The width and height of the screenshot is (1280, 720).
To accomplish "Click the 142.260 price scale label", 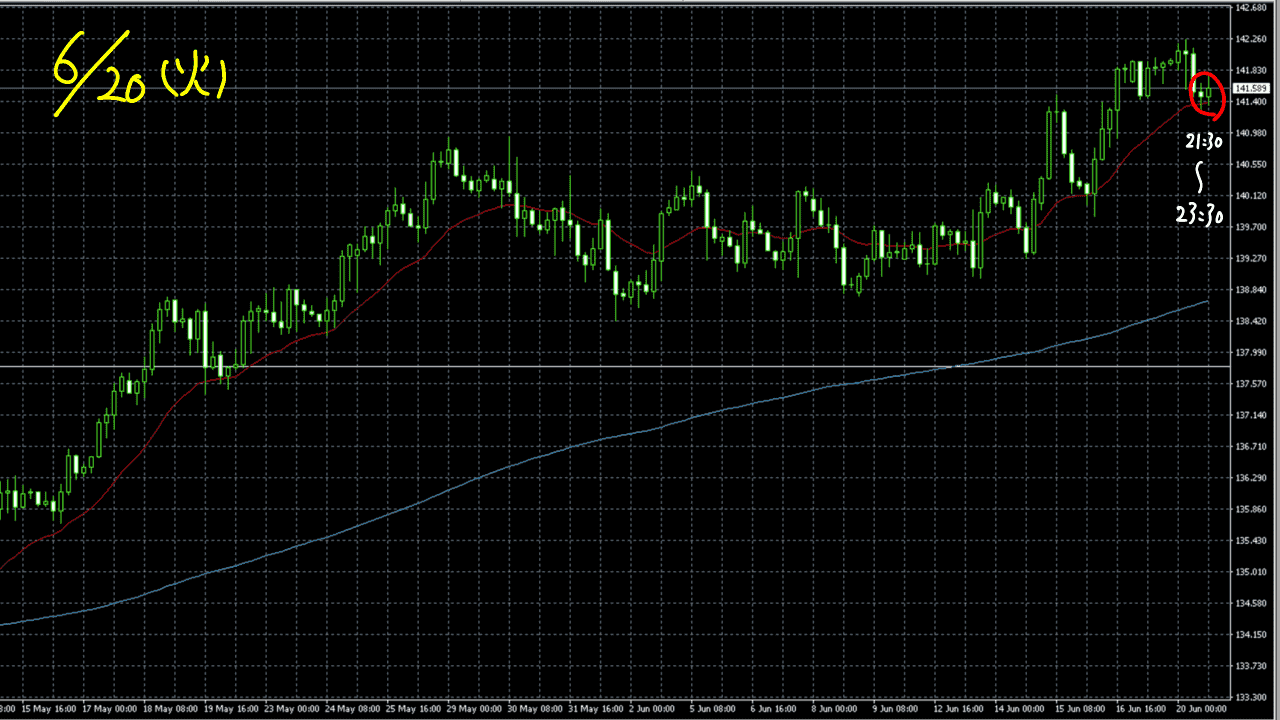I will click(1252, 39).
